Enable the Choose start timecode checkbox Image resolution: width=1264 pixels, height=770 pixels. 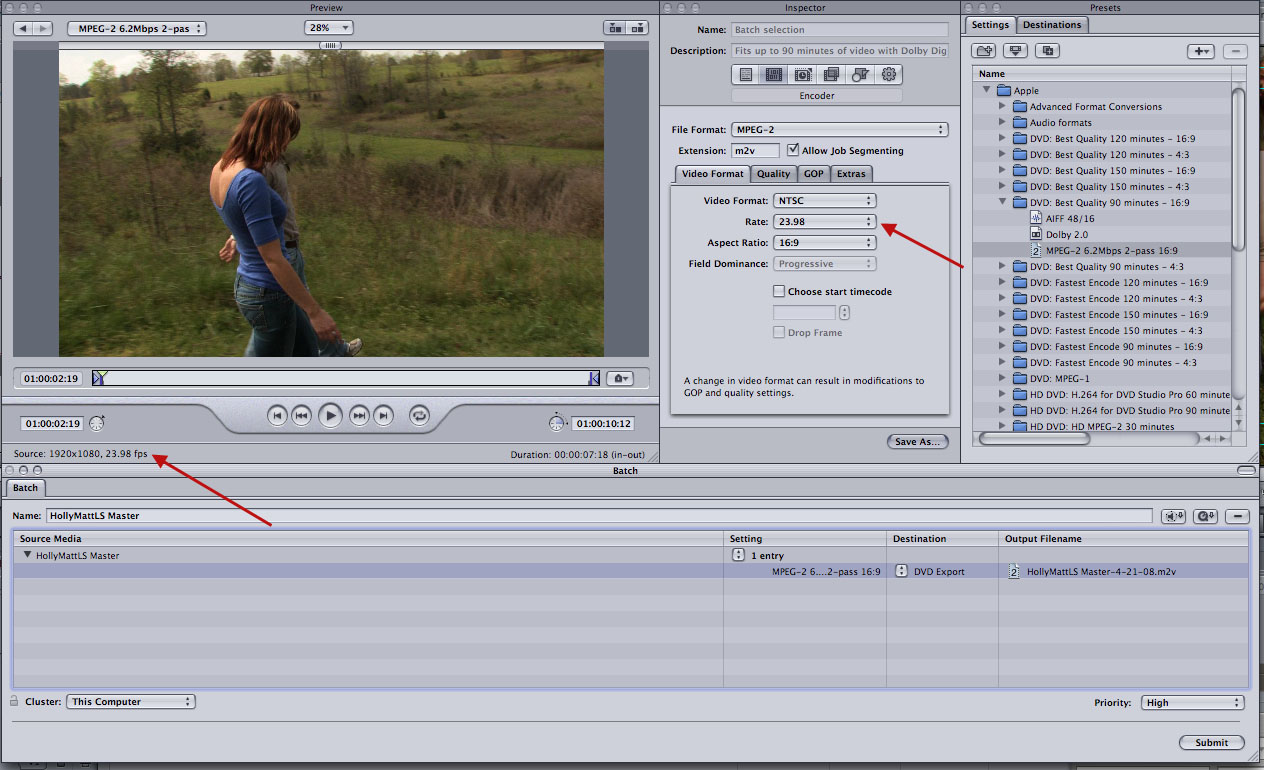click(x=779, y=292)
